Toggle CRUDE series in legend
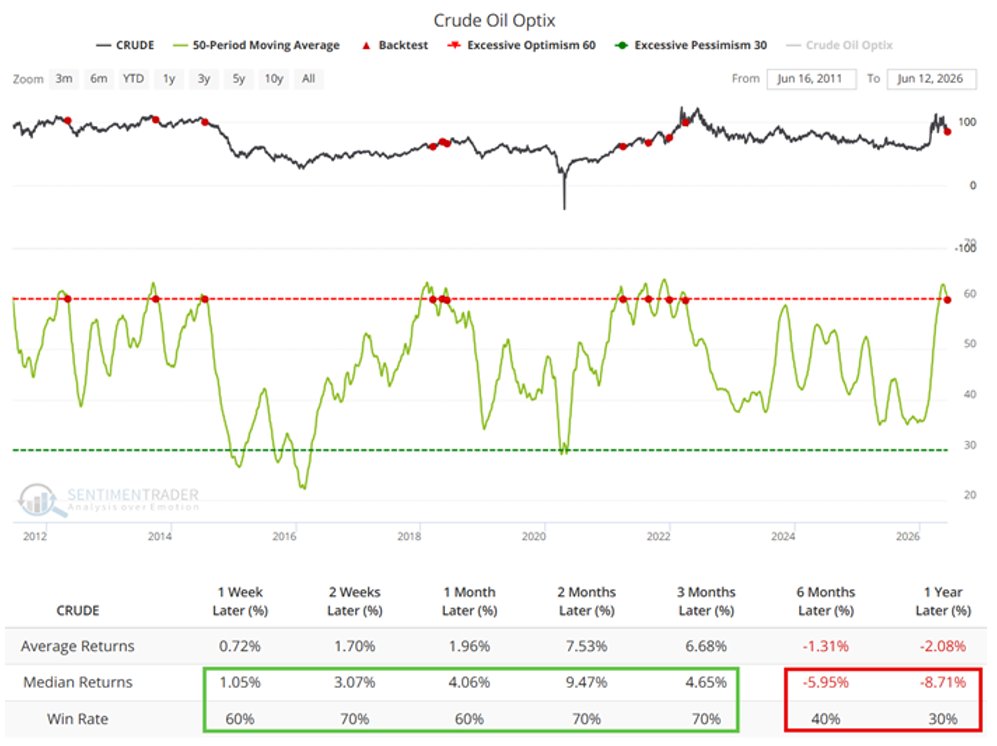997x746 pixels. [x=125, y=45]
